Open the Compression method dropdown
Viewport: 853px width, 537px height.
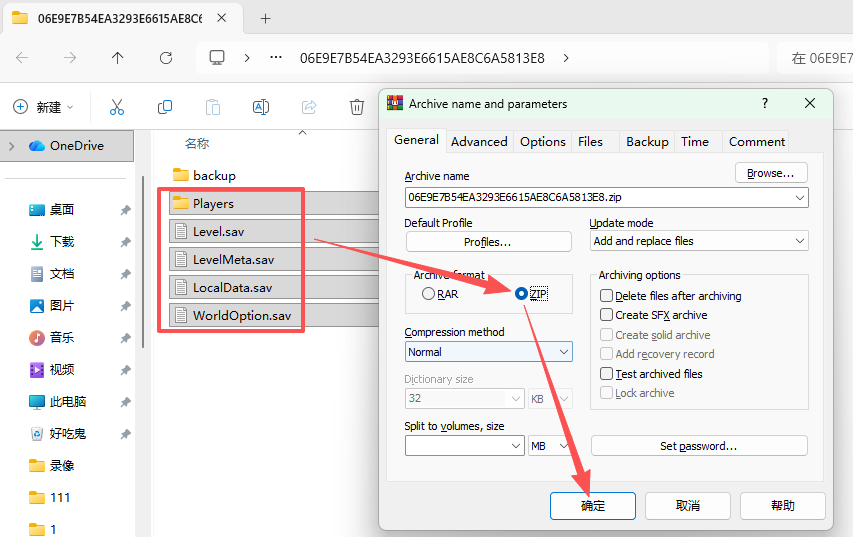(489, 352)
